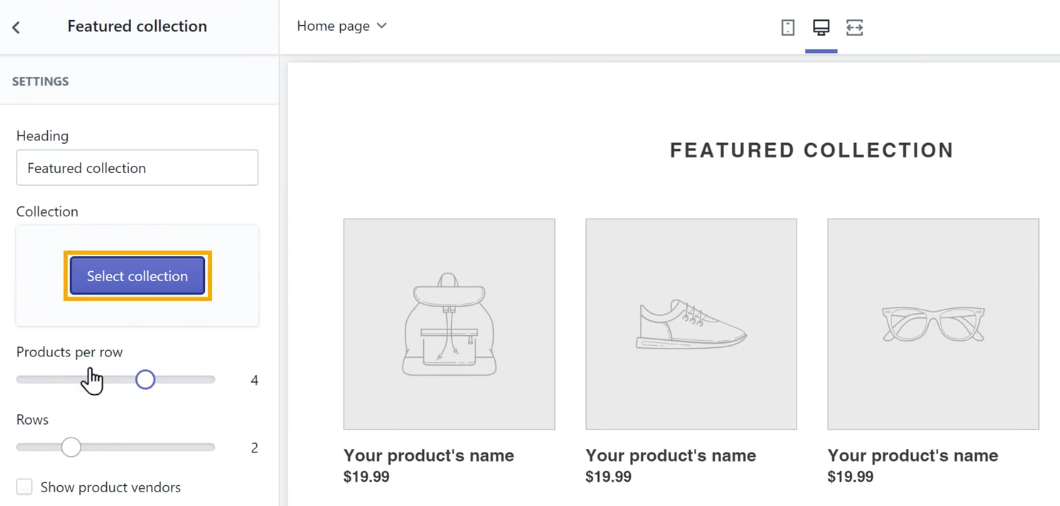Click the Rows slider handle
The width and height of the screenshot is (1060, 506).
pyautogui.click(x=71, y=447)
